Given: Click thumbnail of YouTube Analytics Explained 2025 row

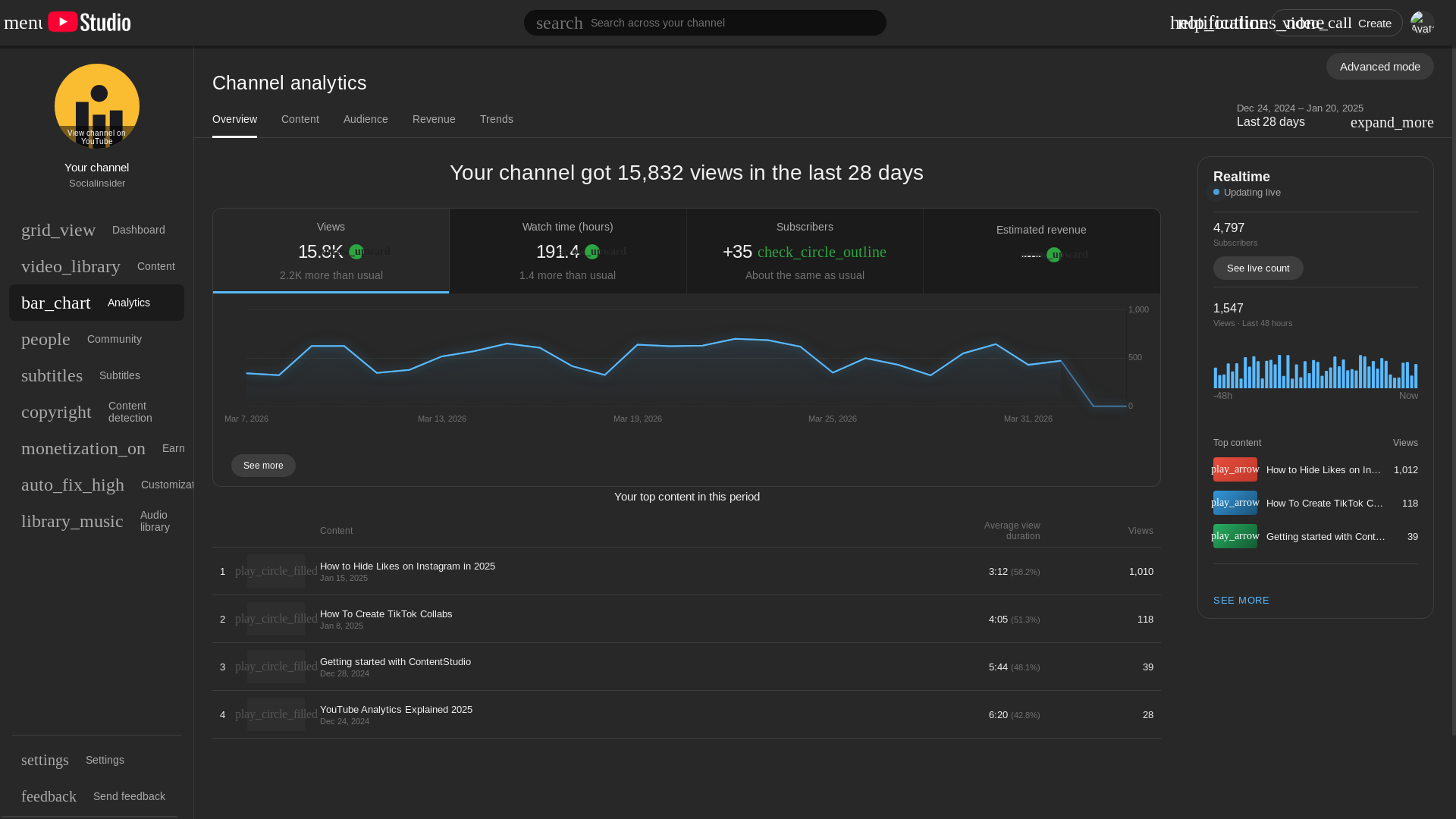Looking at the screenshot, I should 276,714.
